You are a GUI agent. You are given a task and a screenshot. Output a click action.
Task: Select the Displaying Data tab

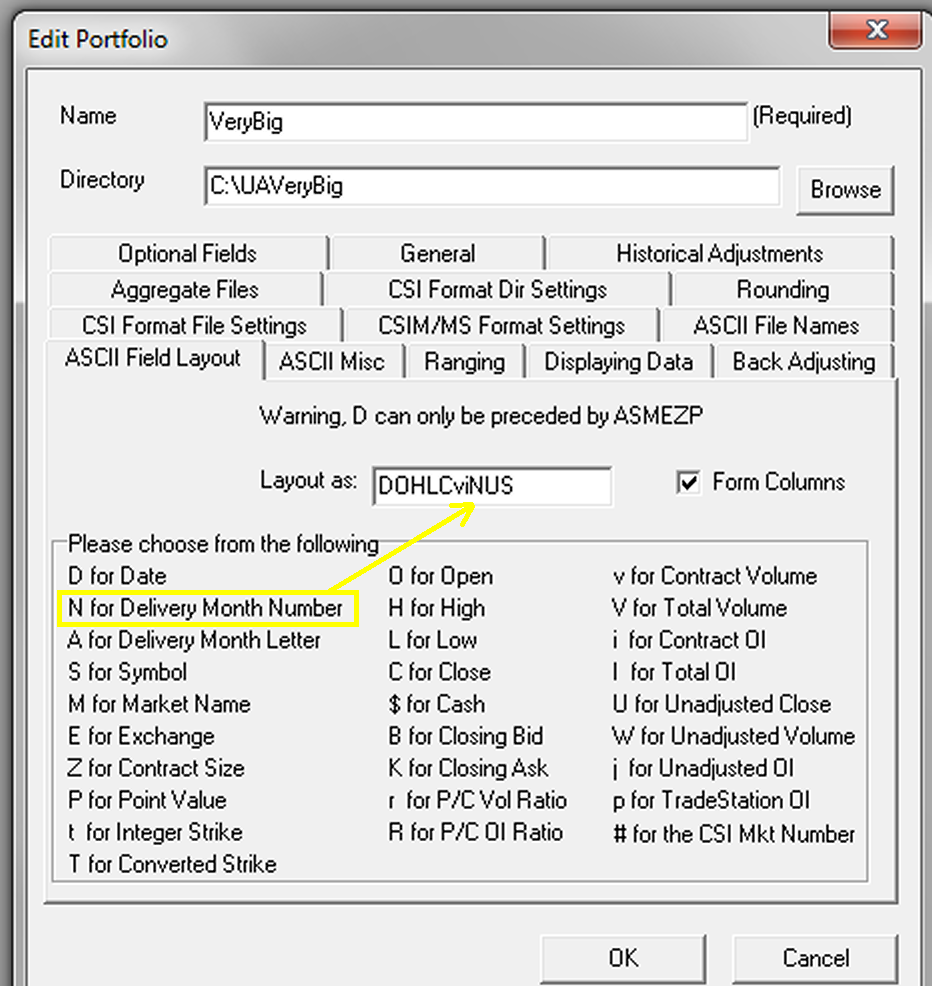point(618,361)
